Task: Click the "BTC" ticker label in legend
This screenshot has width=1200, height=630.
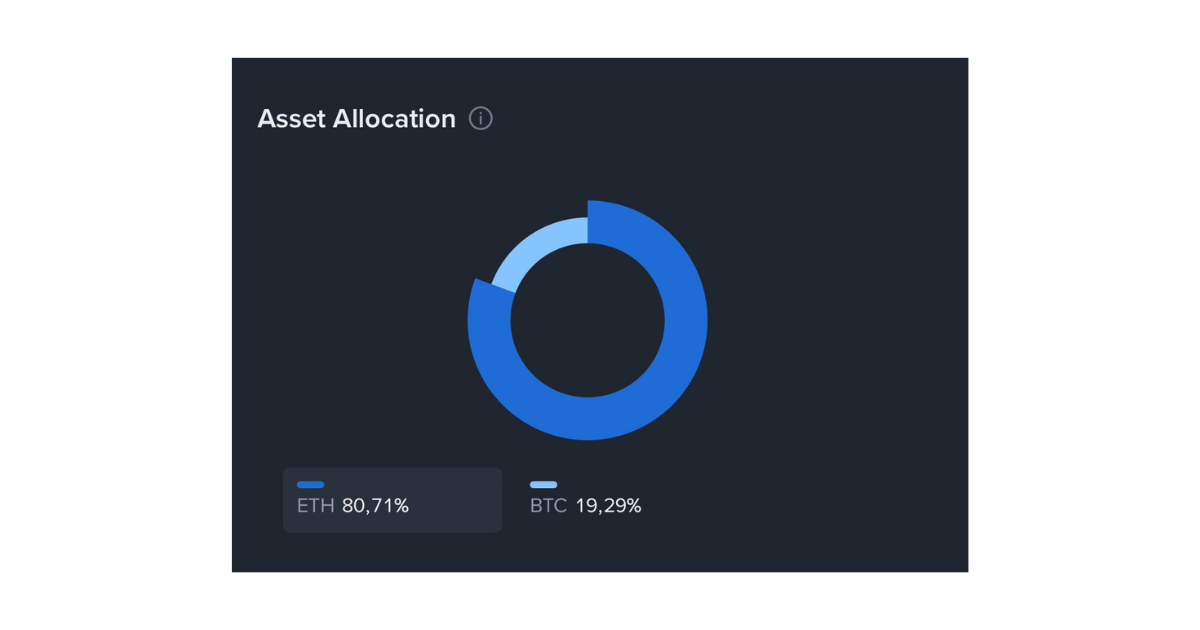Action: [548, 506]
